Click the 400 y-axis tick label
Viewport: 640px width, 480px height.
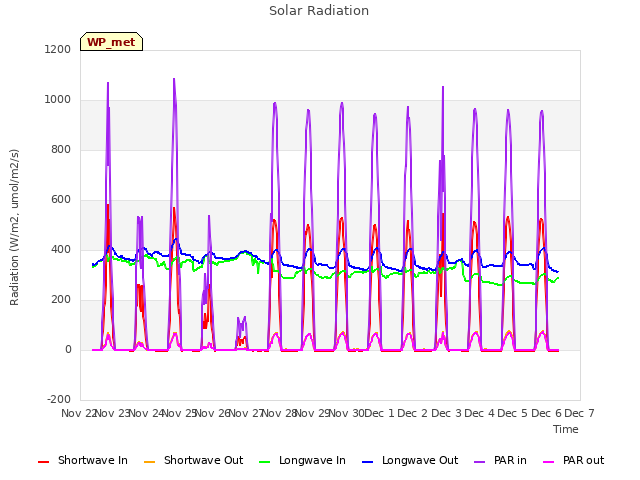[61, 249]
